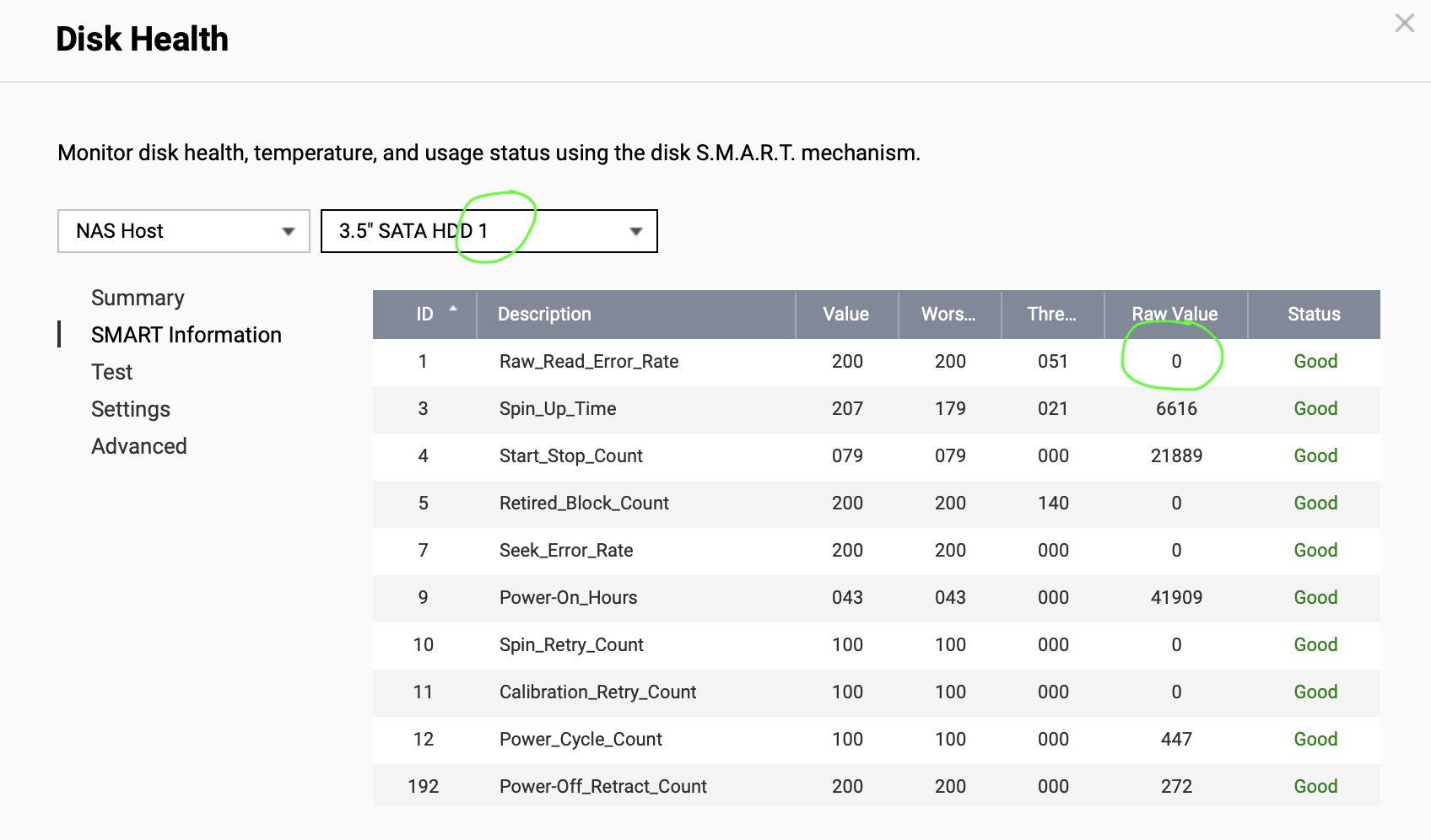Select the Spin_Up_Time attribute row
Screen dimensions: 1431x840
coord(558,409)
